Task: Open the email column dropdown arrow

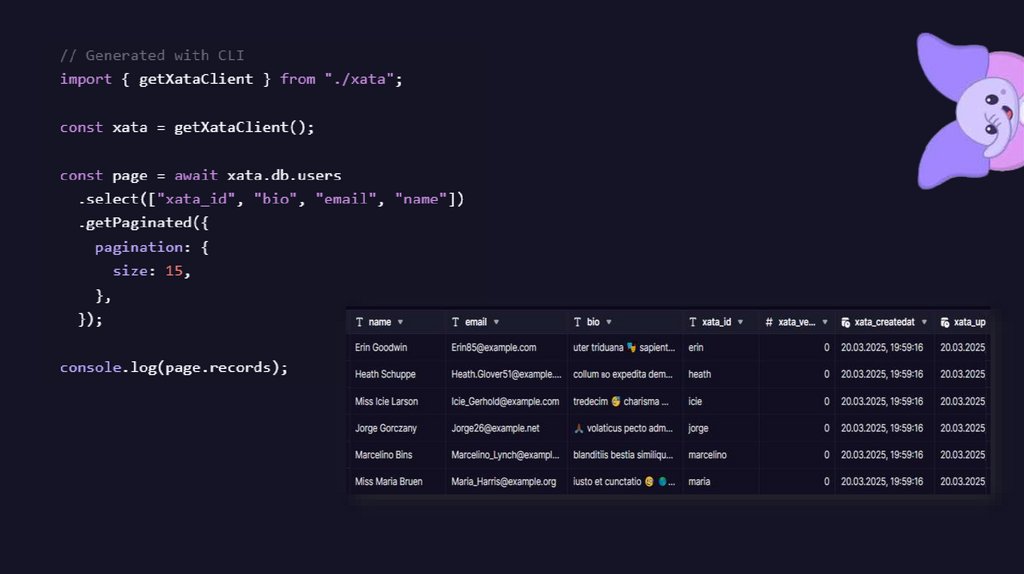Action: pyautogui.click(x=496, y=322)
